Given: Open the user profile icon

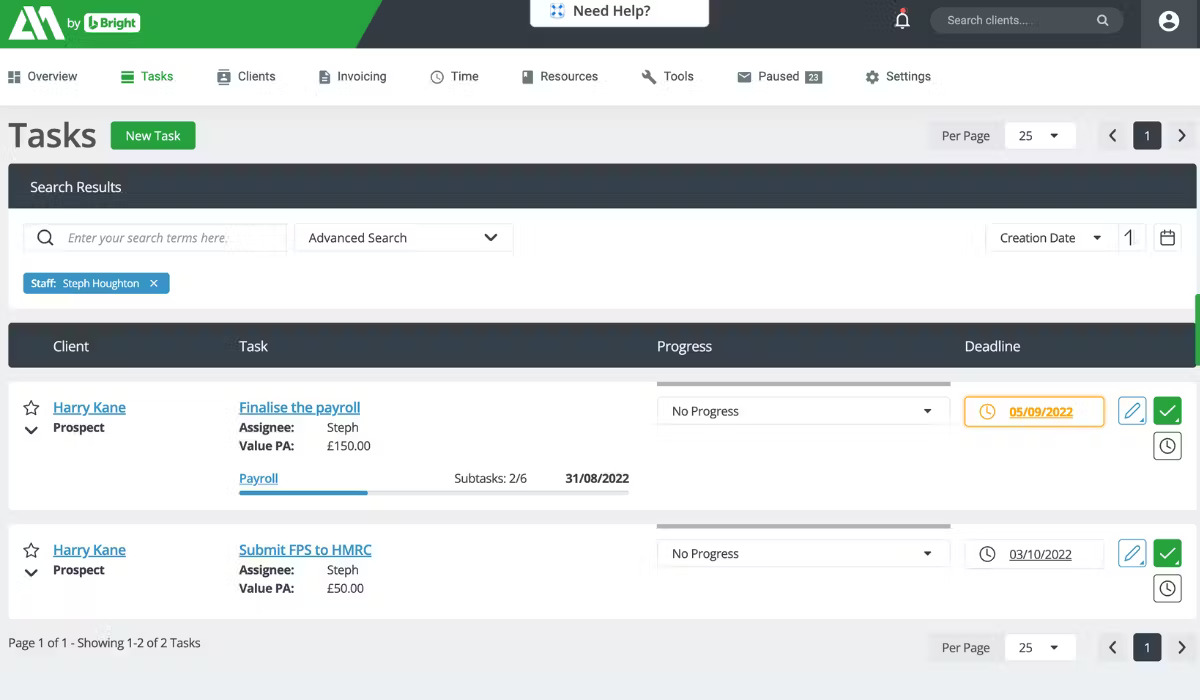Looking at the screenshot, I should [1169, 21].
